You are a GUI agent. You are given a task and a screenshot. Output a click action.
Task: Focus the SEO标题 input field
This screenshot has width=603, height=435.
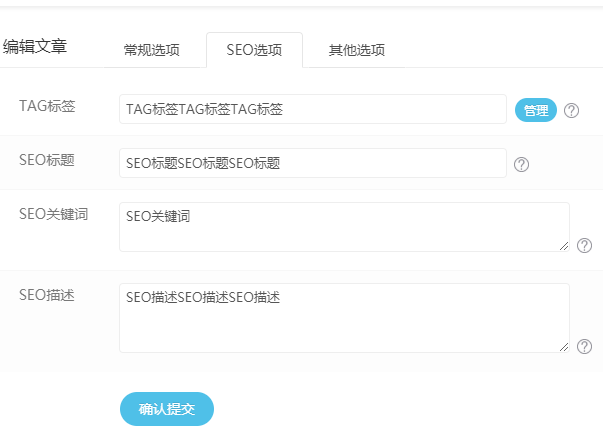pos(313,163)
